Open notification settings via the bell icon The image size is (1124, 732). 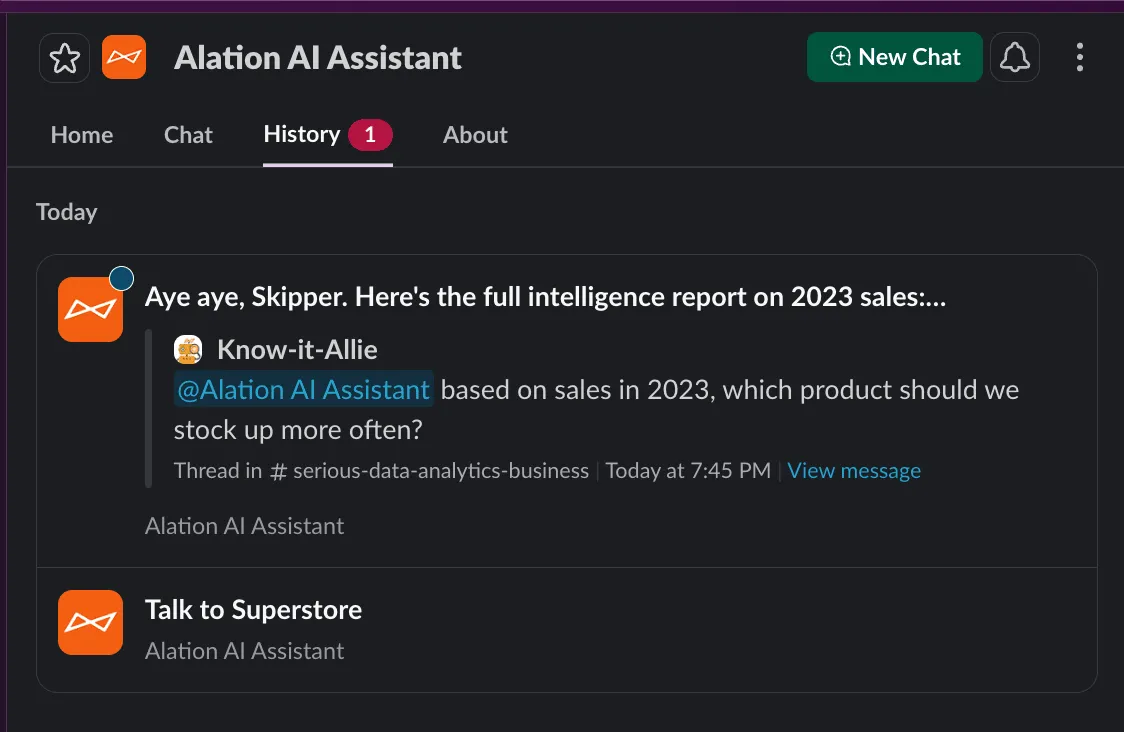click(1014, 58)
